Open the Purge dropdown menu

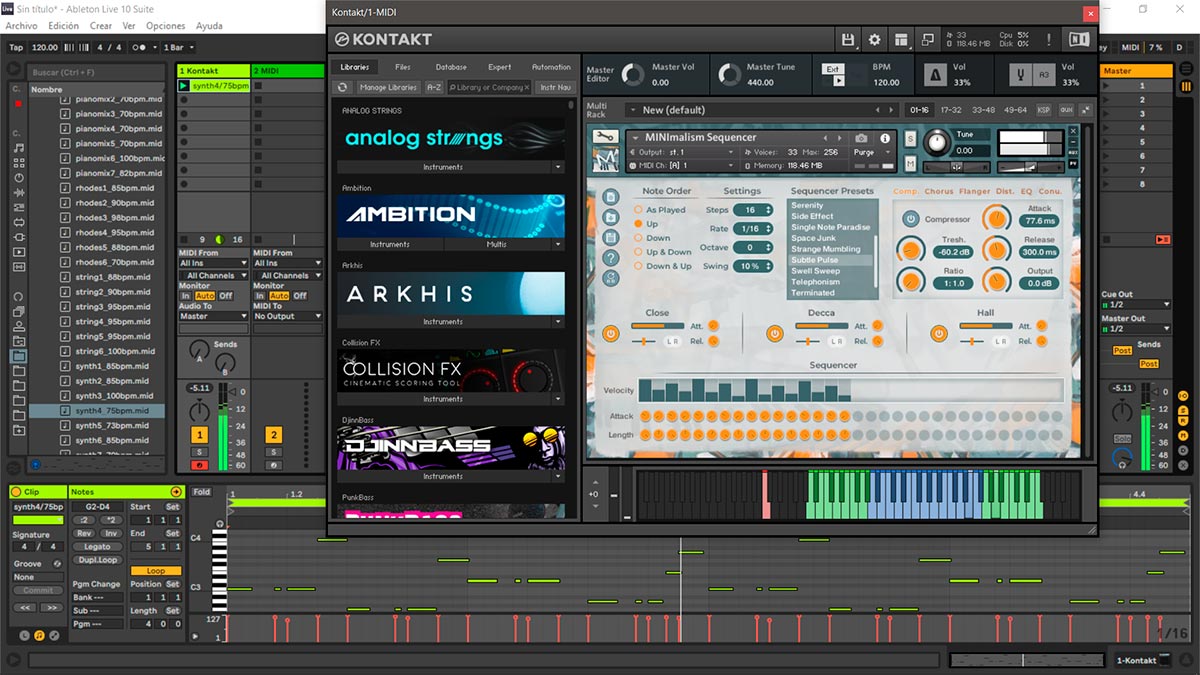pos(872,152)
